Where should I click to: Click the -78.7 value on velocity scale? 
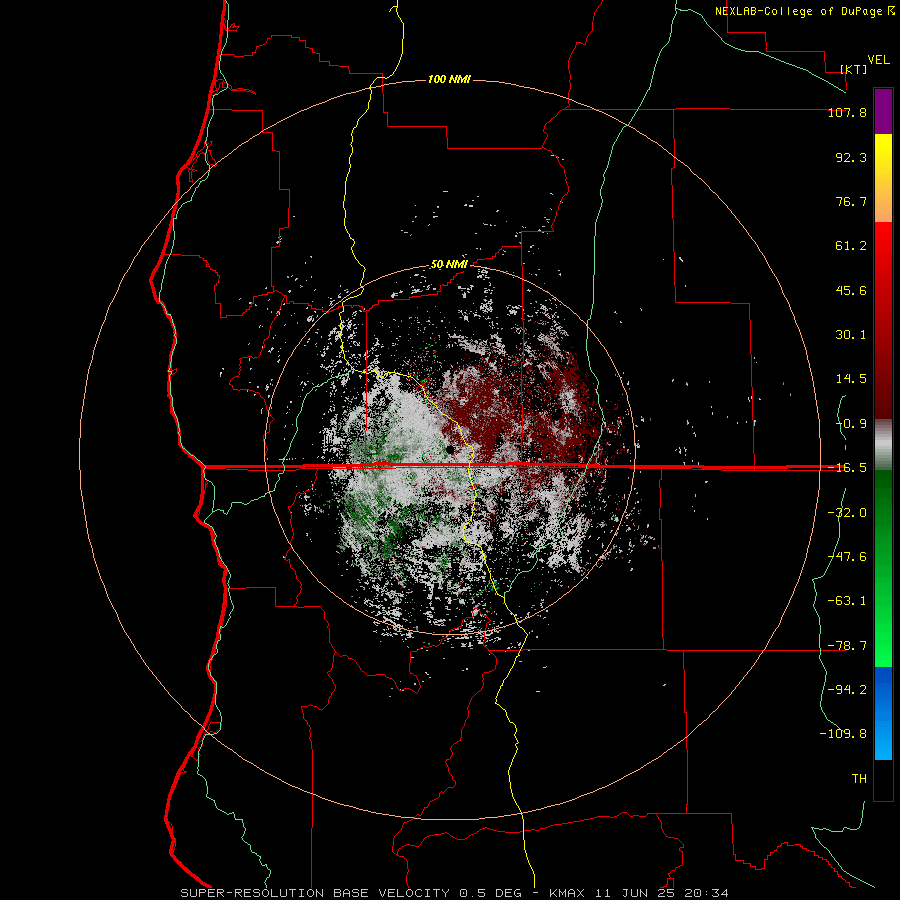pos(847,646)
